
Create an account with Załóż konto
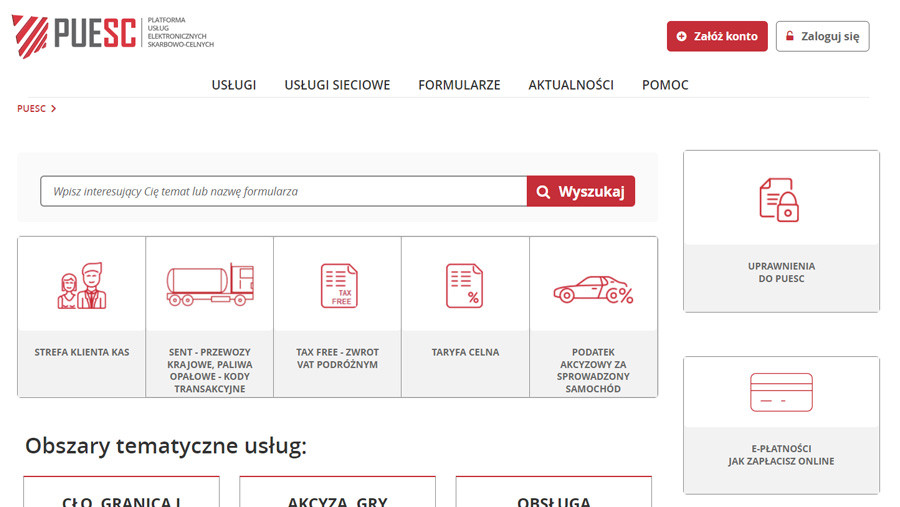(x=717, y=36)
